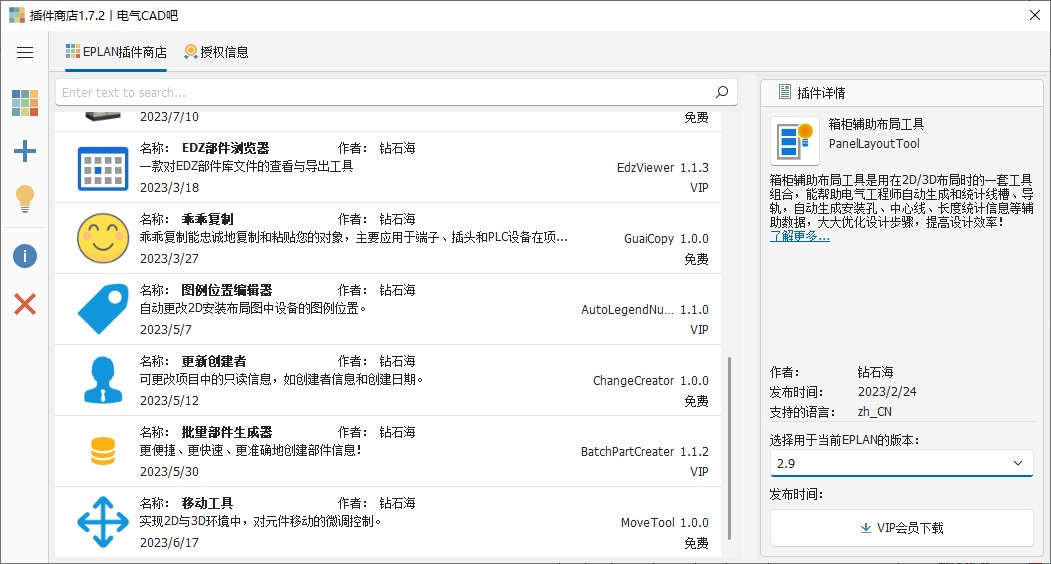Click AutoLegendNu... 1.1.0 text
The height and width of the screenshot is (564, 1051).
(x=644, y=310)
